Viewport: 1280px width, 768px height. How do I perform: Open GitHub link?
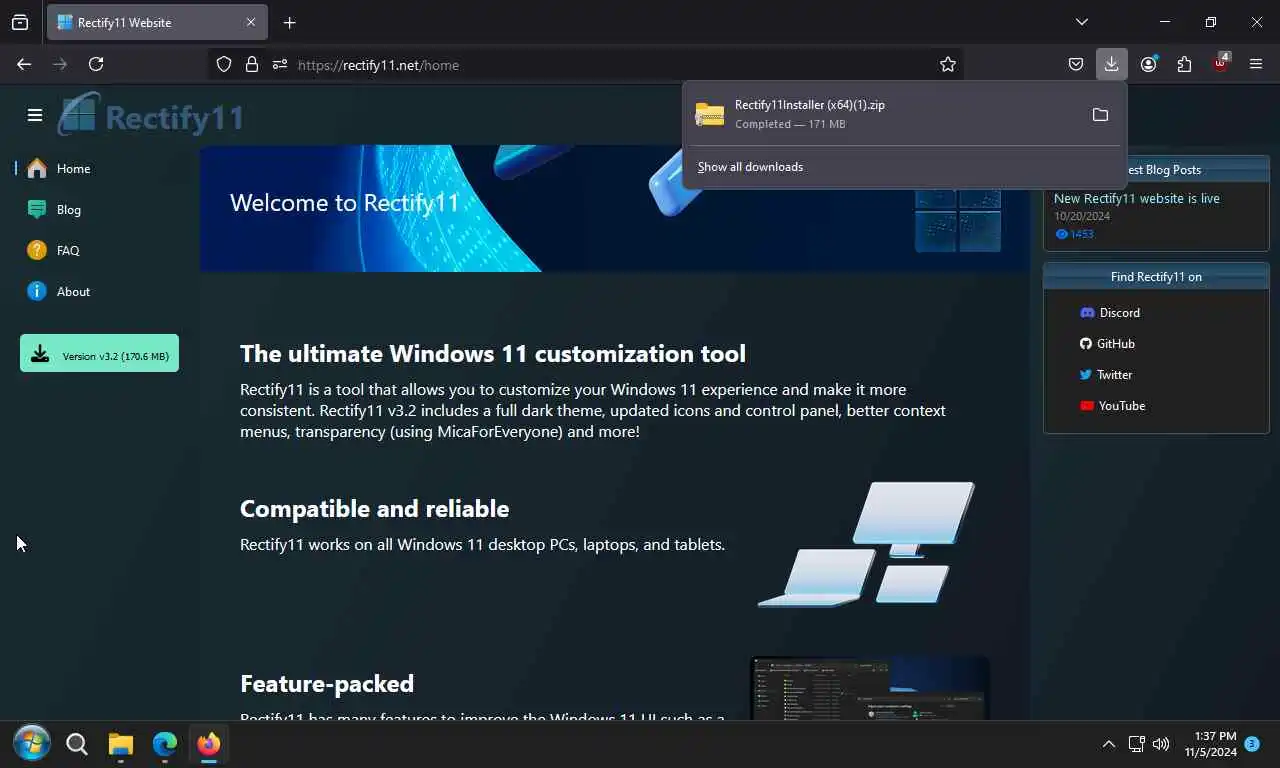pos(1107,343)
